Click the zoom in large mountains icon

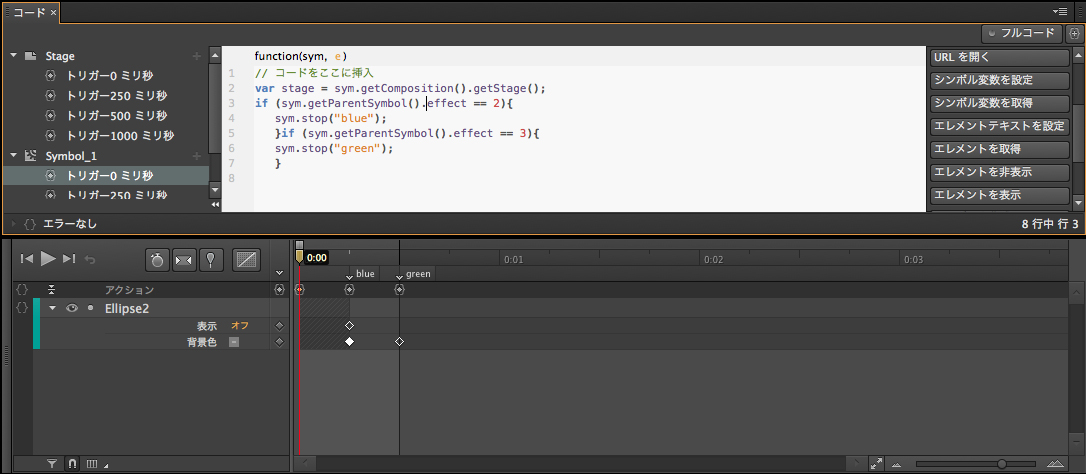tap(1055, 464)
